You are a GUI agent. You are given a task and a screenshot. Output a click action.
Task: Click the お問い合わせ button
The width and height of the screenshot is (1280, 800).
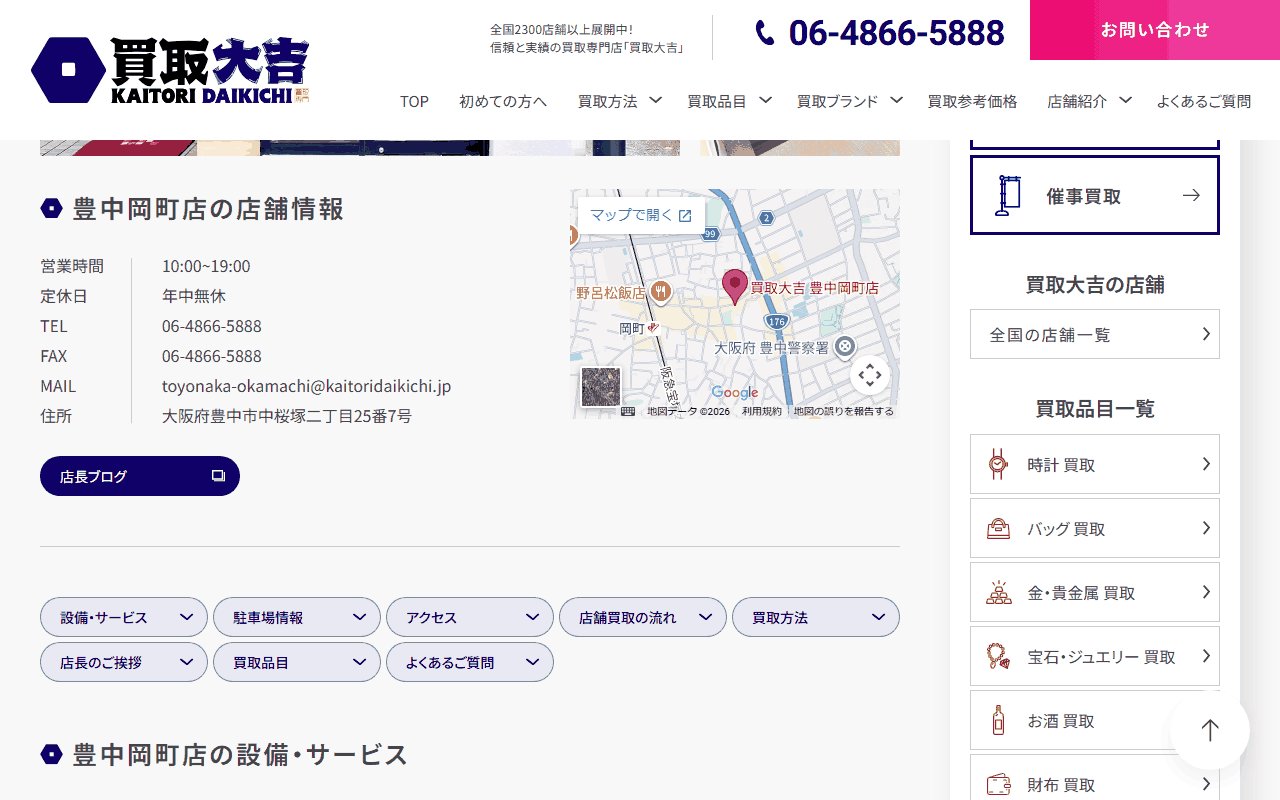1155,30
